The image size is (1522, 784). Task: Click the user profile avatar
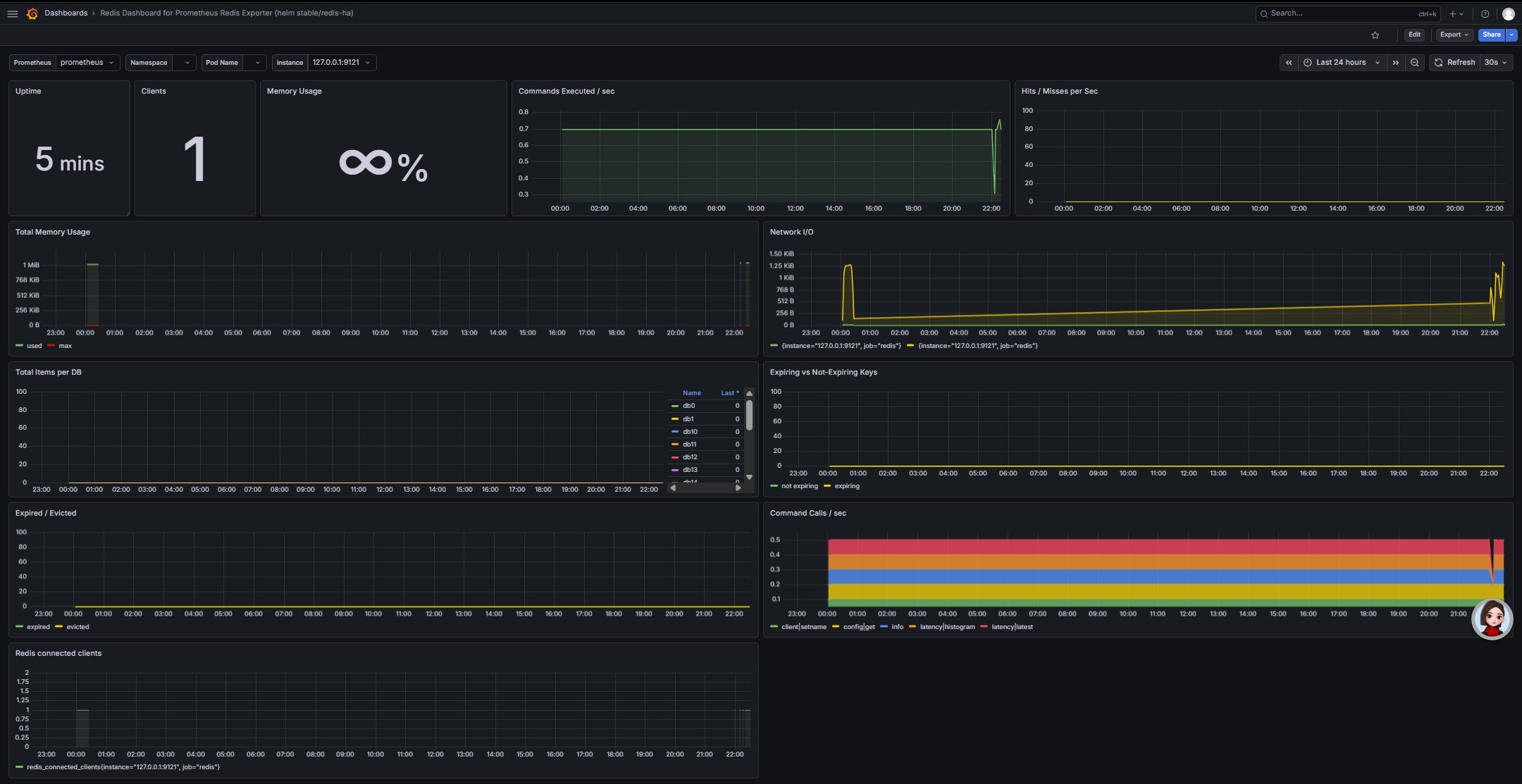pos(1508,14)
